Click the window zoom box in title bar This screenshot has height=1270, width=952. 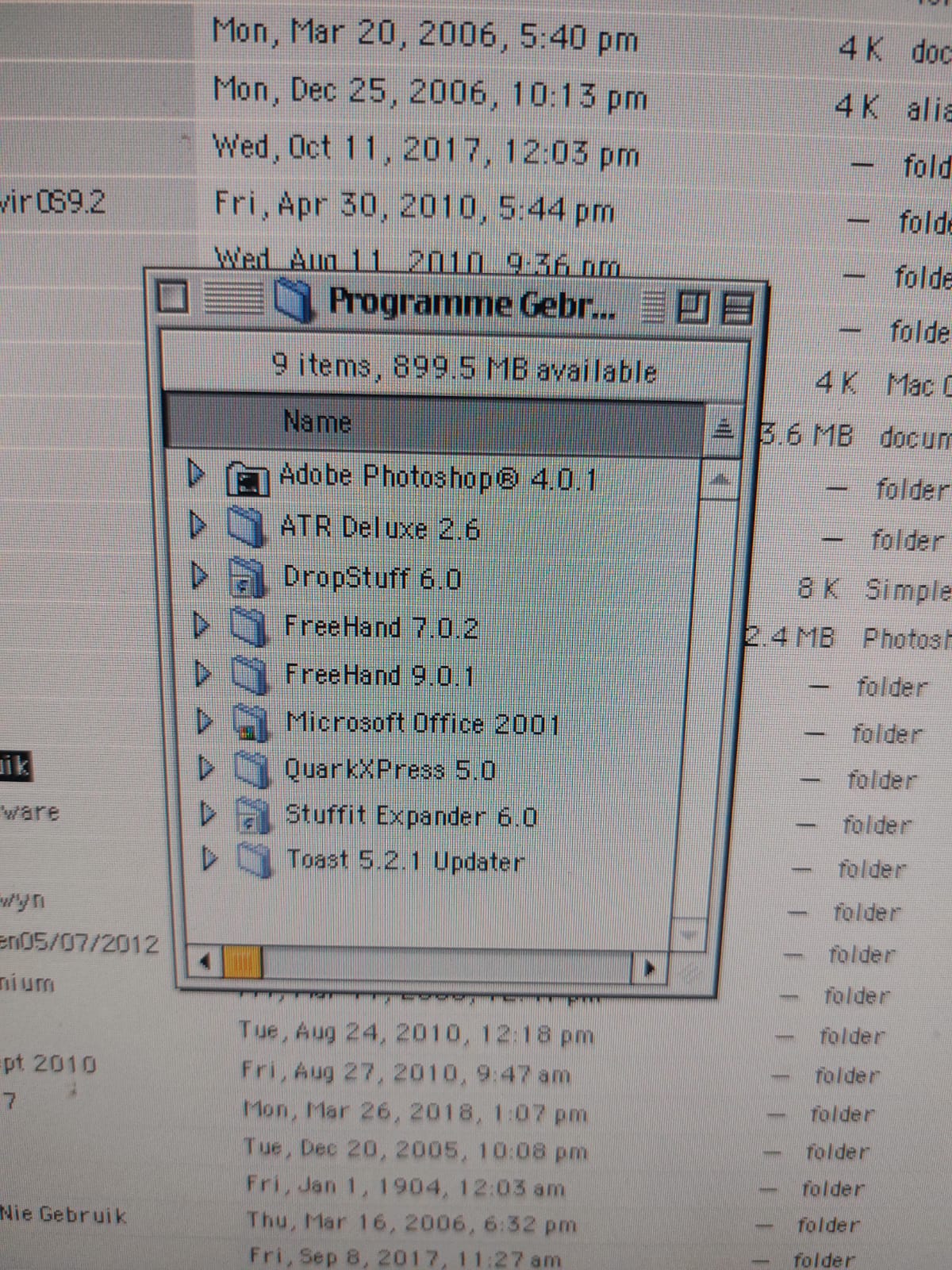click(x=691, y=307)
